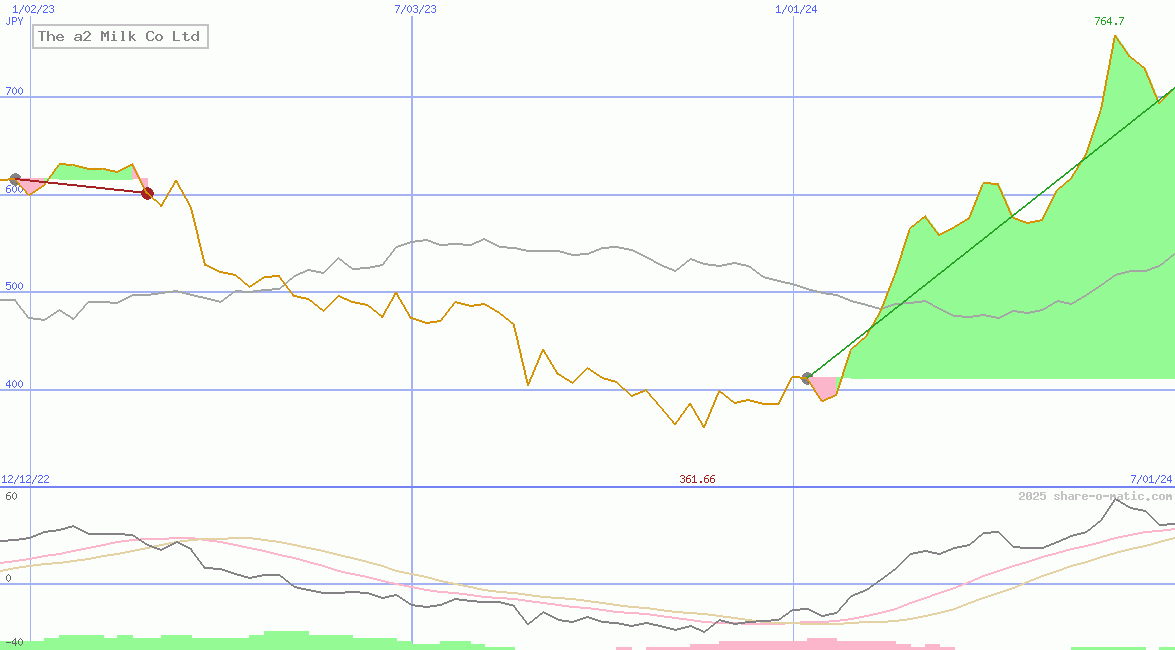Viewport: 1175px width, 650px height.
Task: Click the red sell marker dot near 600
Action: [147, 193]
